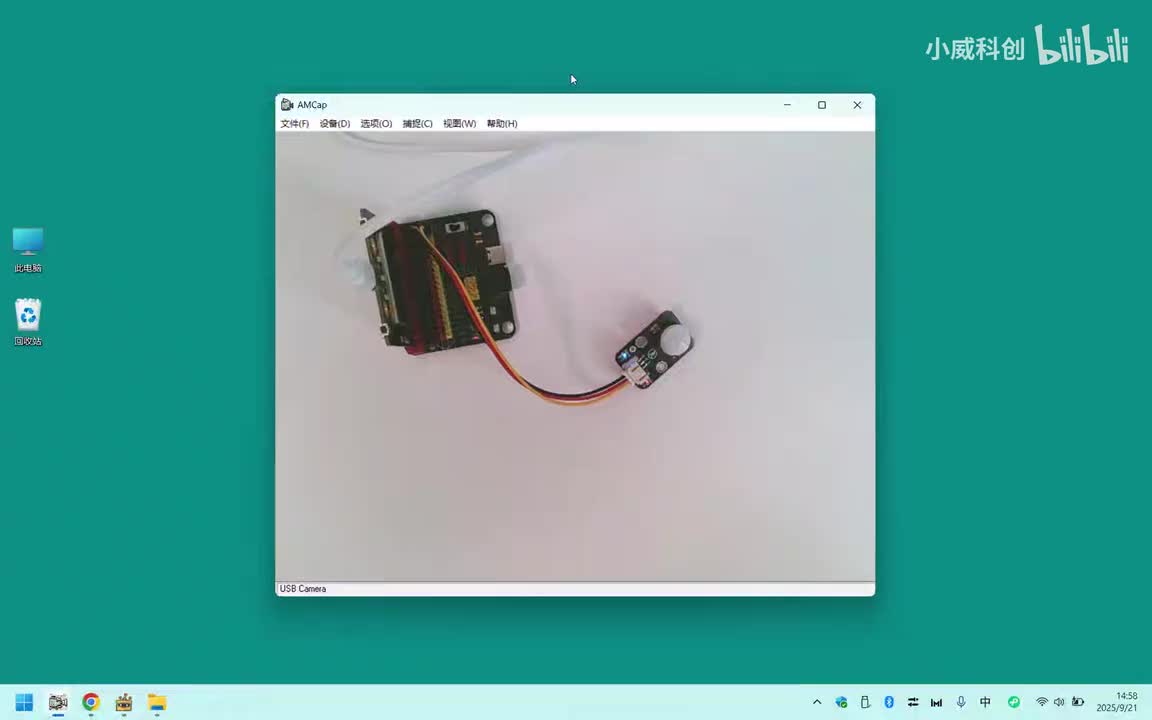This screenshot has width=1152, height=720.
Task: Open Google Chrome from taskbar
Action: 91,702
